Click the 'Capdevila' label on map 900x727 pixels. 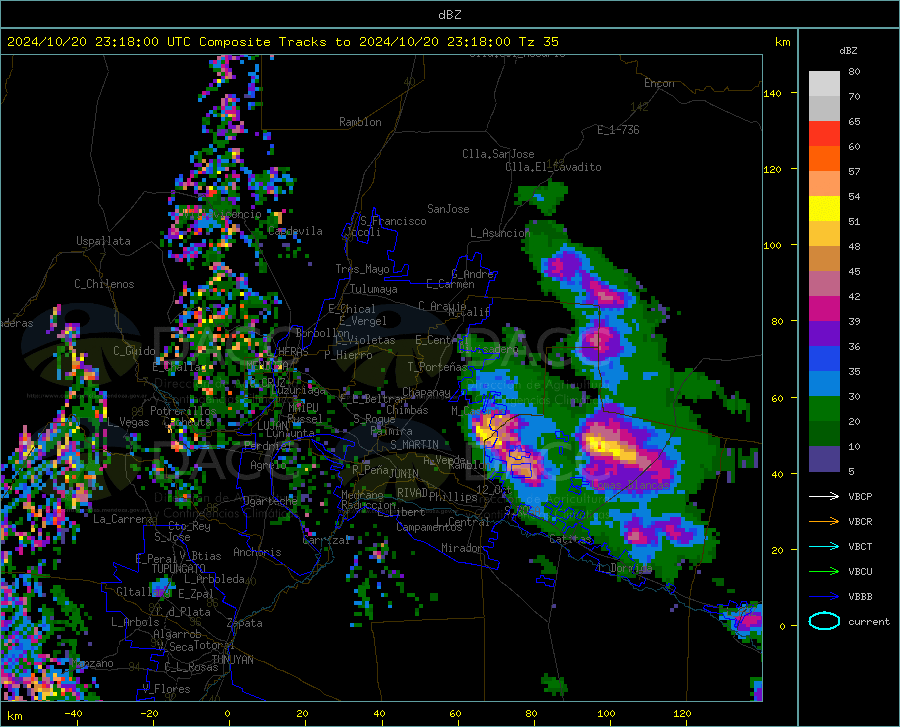coord(295,231)
